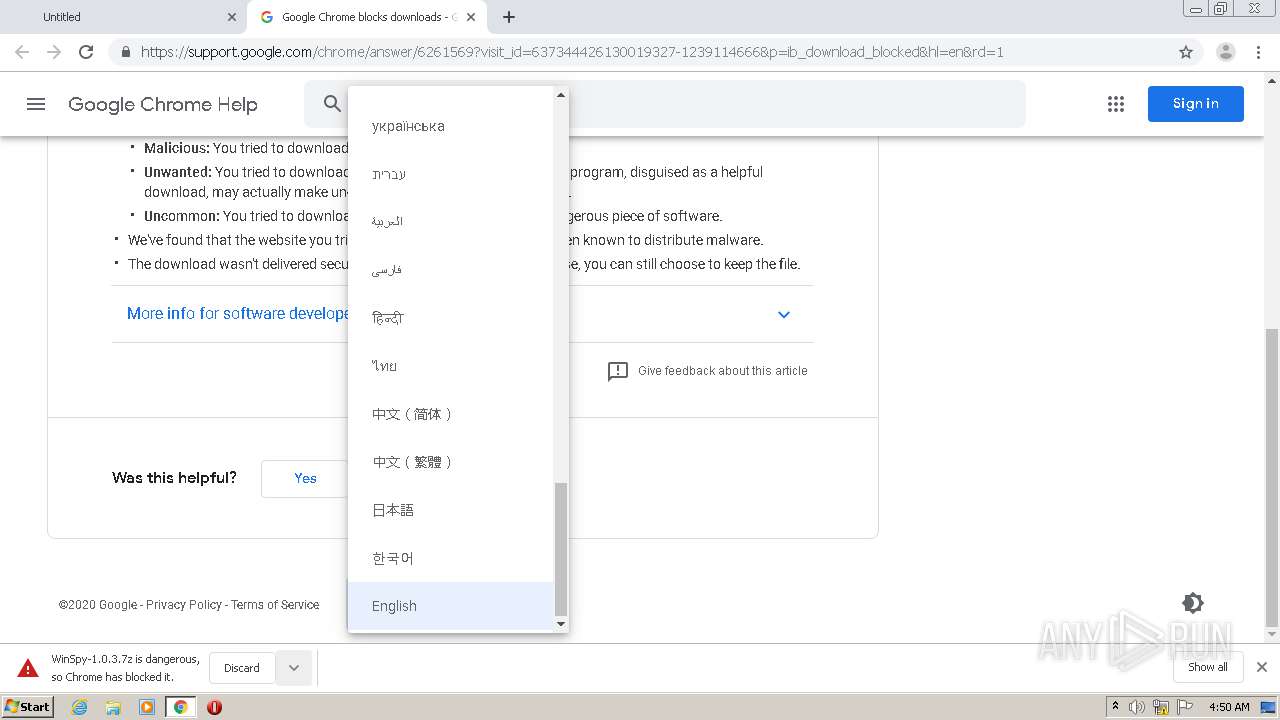
Task: Expand download options arrow next to Discard
Action: pos(294,668)
